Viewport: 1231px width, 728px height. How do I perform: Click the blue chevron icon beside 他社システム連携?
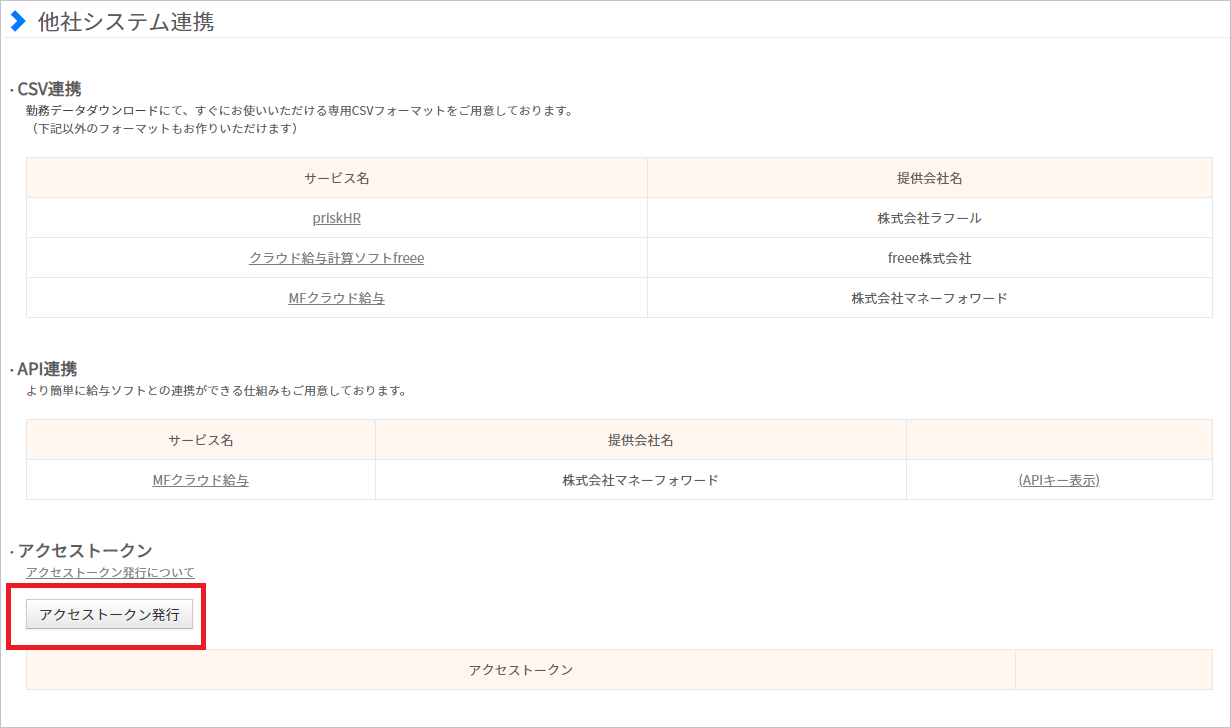[x=17, y=21]
